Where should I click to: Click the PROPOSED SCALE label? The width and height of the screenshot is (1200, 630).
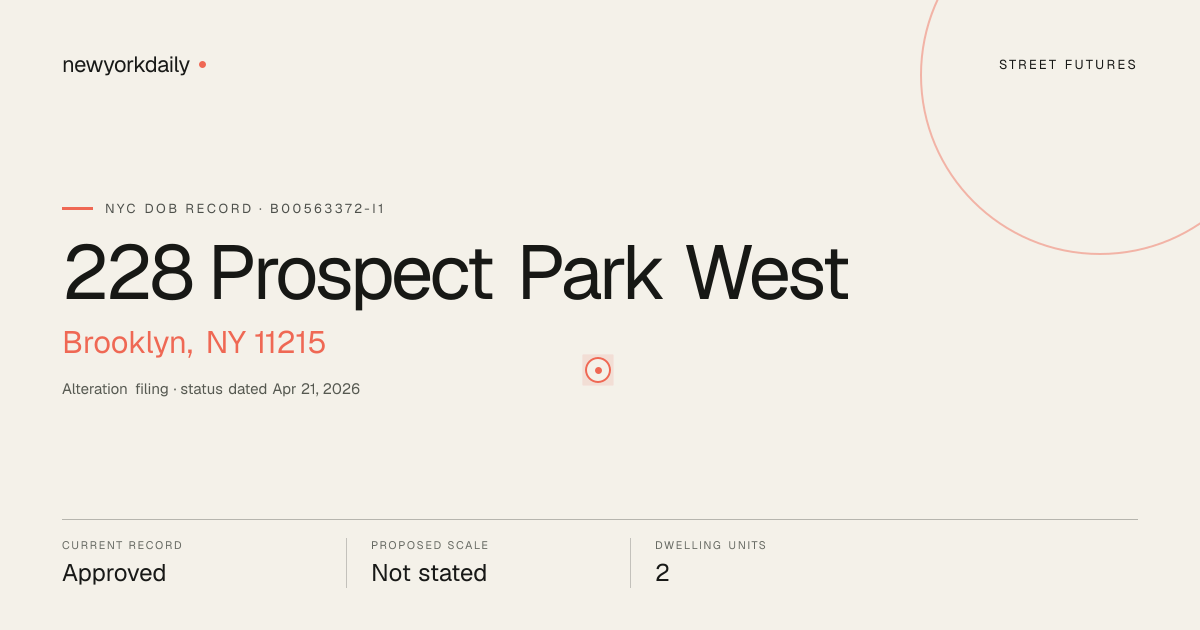click(430, 546)
